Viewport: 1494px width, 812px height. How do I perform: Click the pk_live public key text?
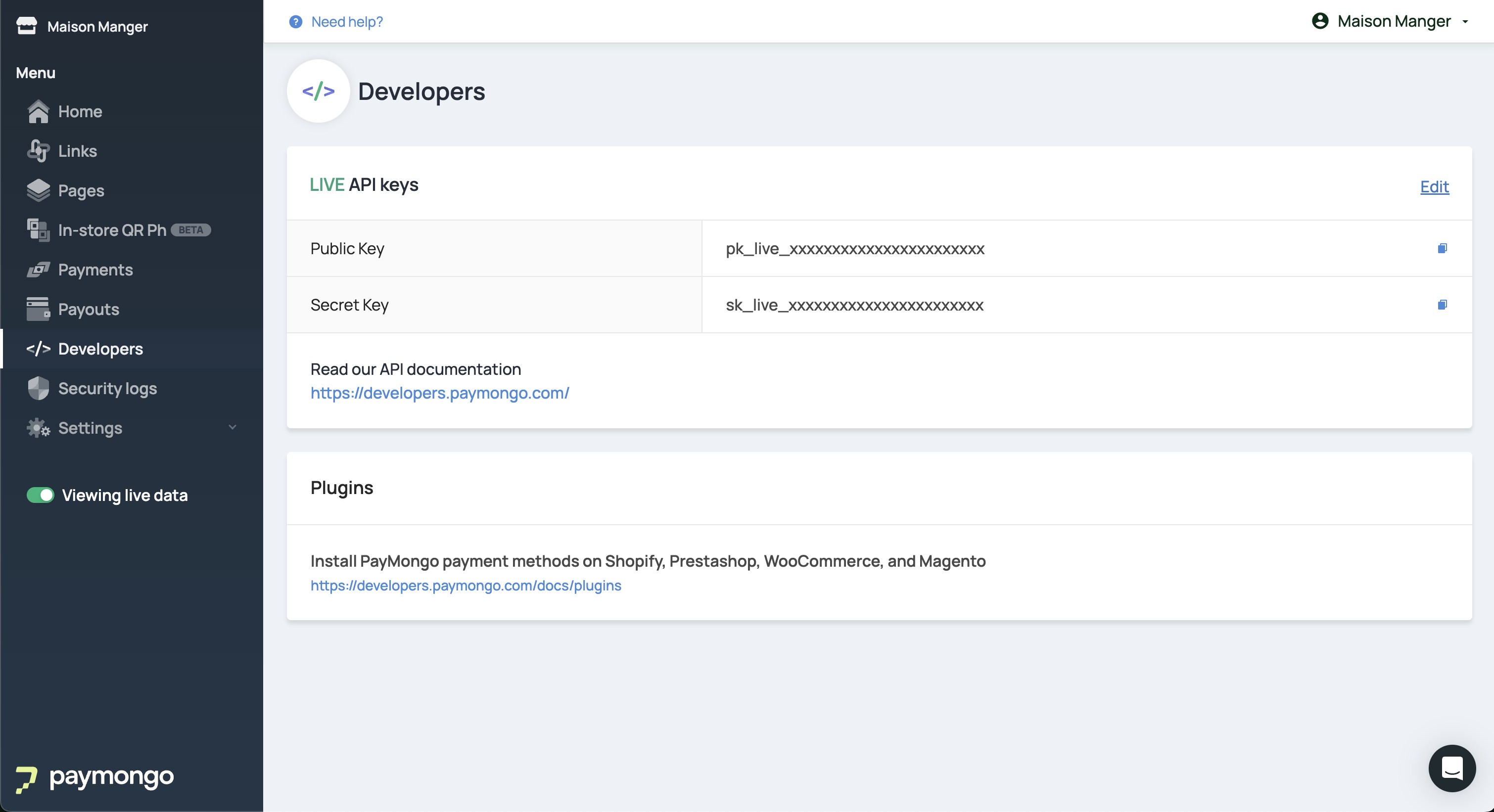(855, 249)
